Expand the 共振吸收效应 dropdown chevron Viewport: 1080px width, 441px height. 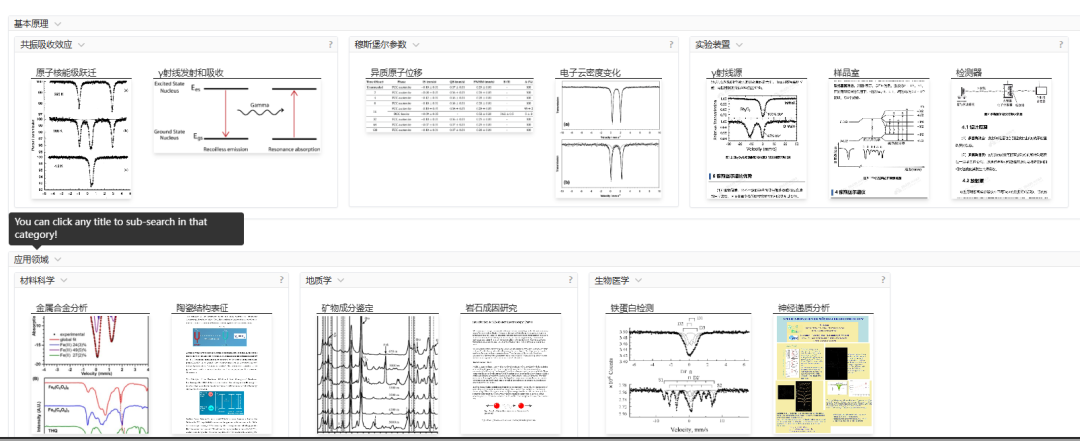tap(81, 45)
